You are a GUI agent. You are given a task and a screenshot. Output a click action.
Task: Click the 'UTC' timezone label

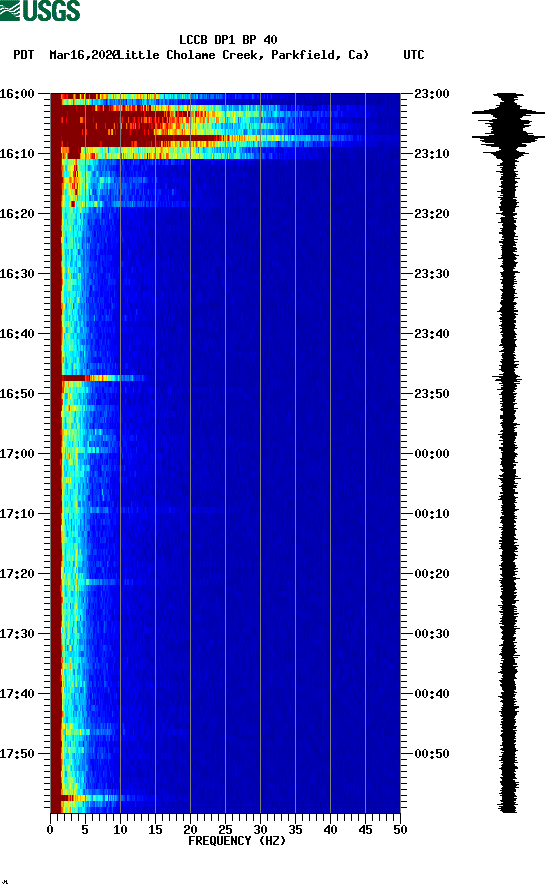(414, 55)
